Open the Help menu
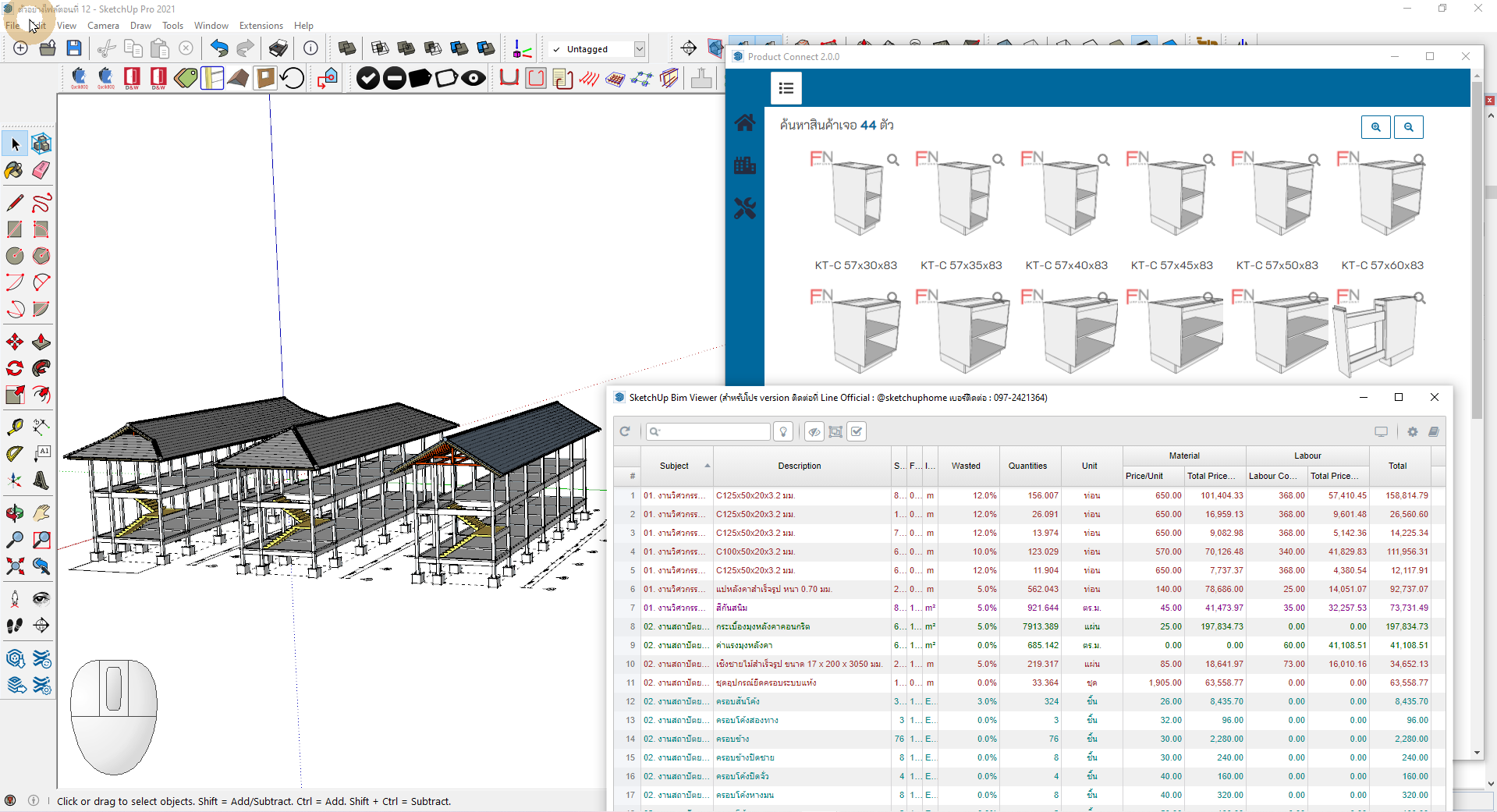 303,26
